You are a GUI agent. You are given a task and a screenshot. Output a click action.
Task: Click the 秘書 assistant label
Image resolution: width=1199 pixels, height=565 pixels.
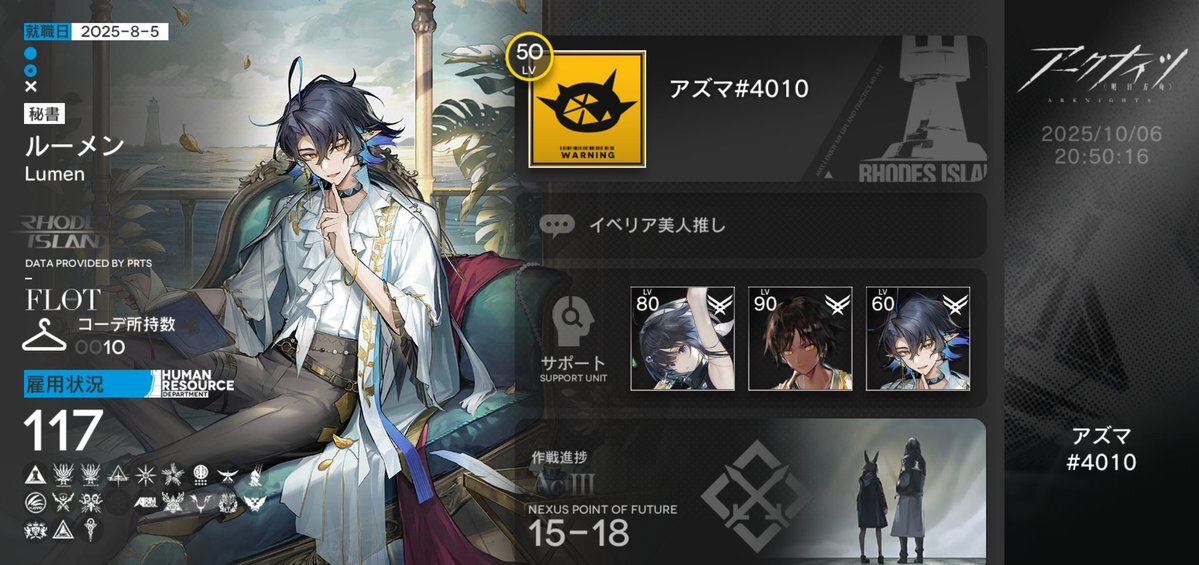[x=44, y=114]
